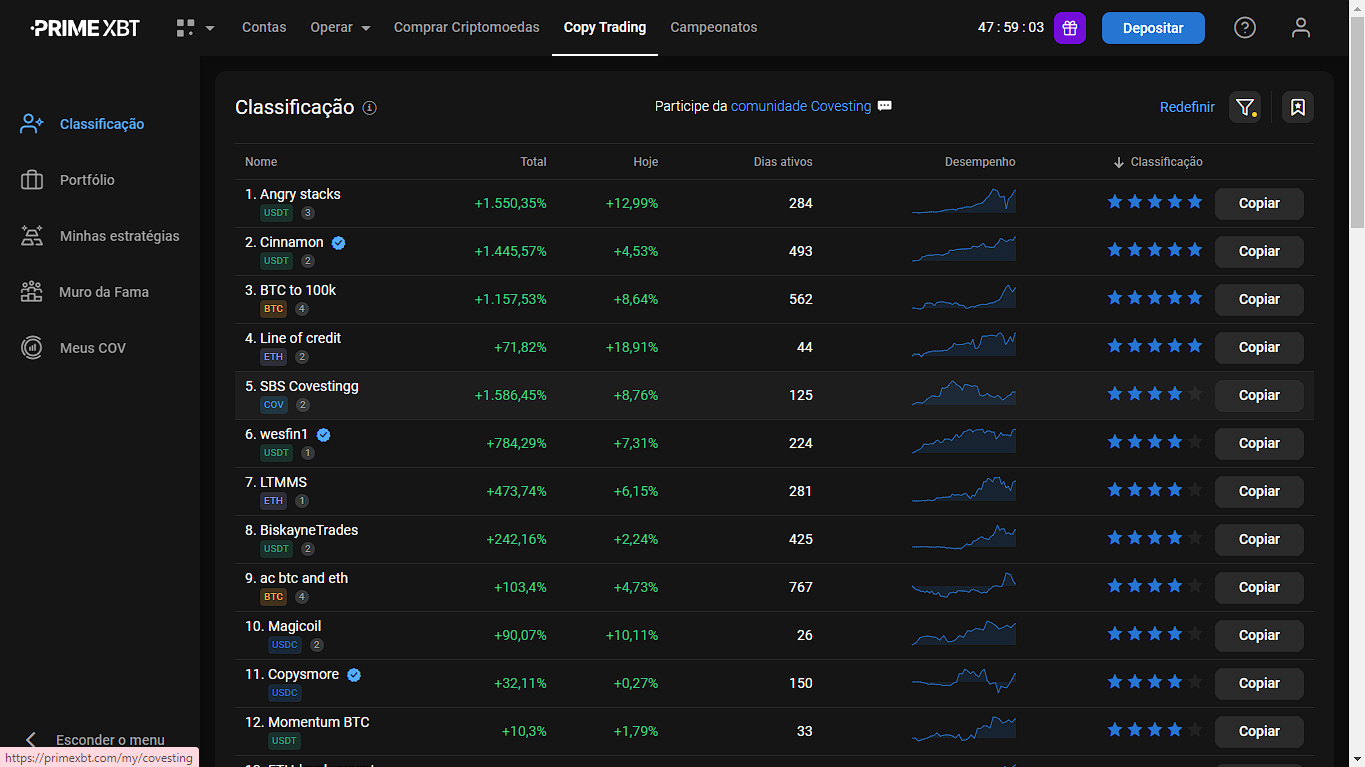Select Muro da Fama in the sidebar
The height and width of the screenshot is (767, 1365).
(x=104, y=291)
